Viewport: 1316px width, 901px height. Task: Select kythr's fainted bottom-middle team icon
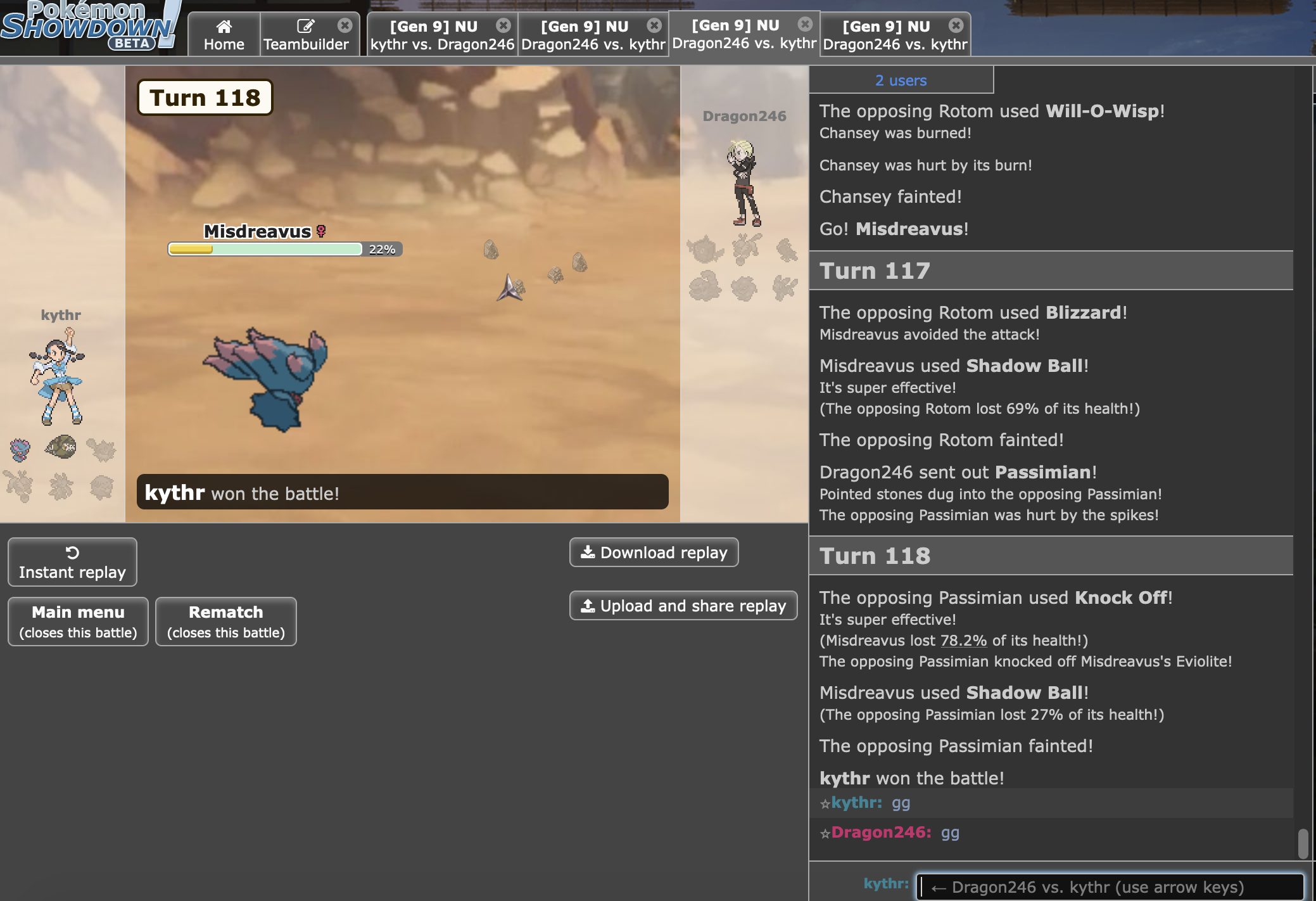point(61,487)
